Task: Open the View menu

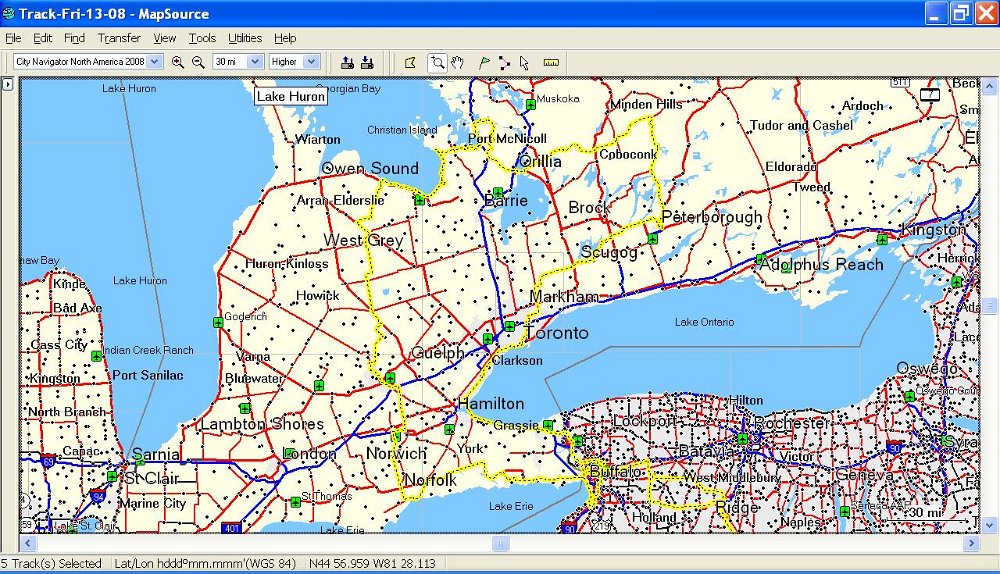Action: pos(165,38)
